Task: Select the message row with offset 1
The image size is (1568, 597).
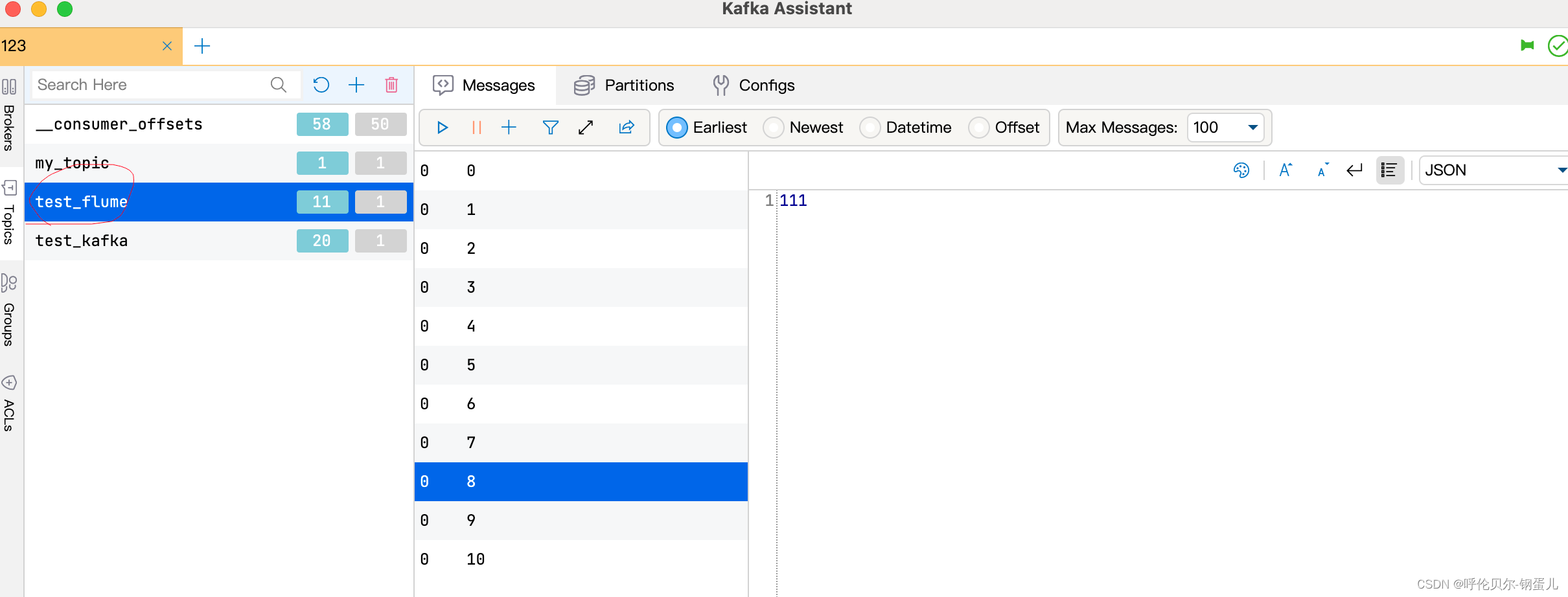Action: coord(581,210)
